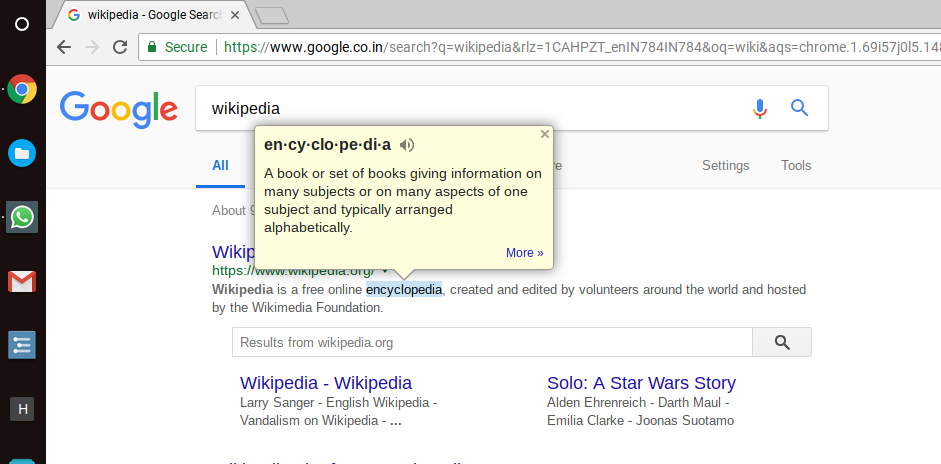Open WhatsApp from the shelf

click(22, 217)
